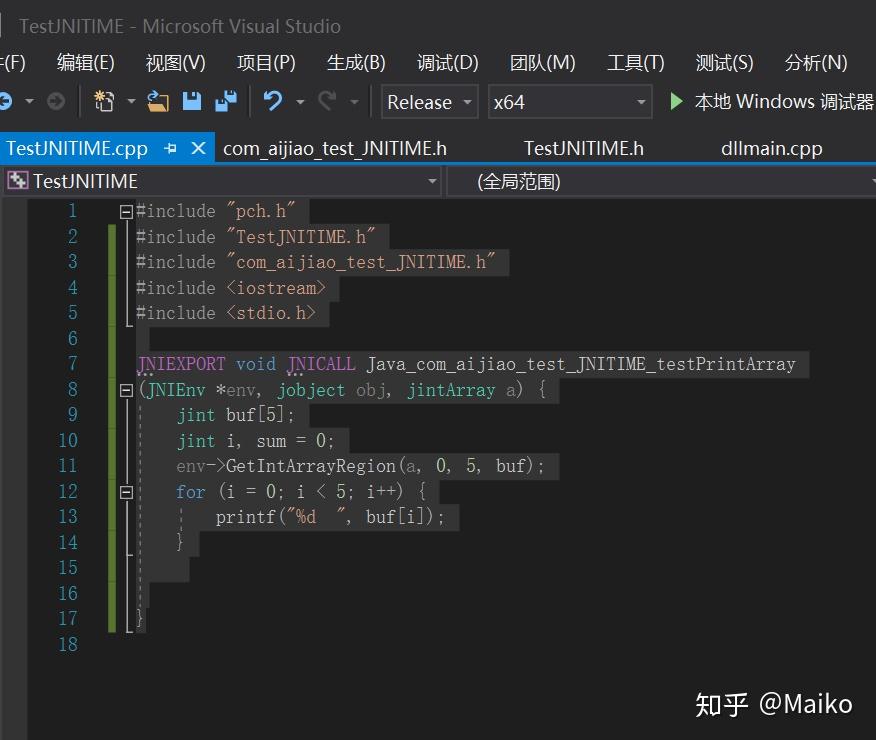Click the Save All icon

[x=228, y=100]
